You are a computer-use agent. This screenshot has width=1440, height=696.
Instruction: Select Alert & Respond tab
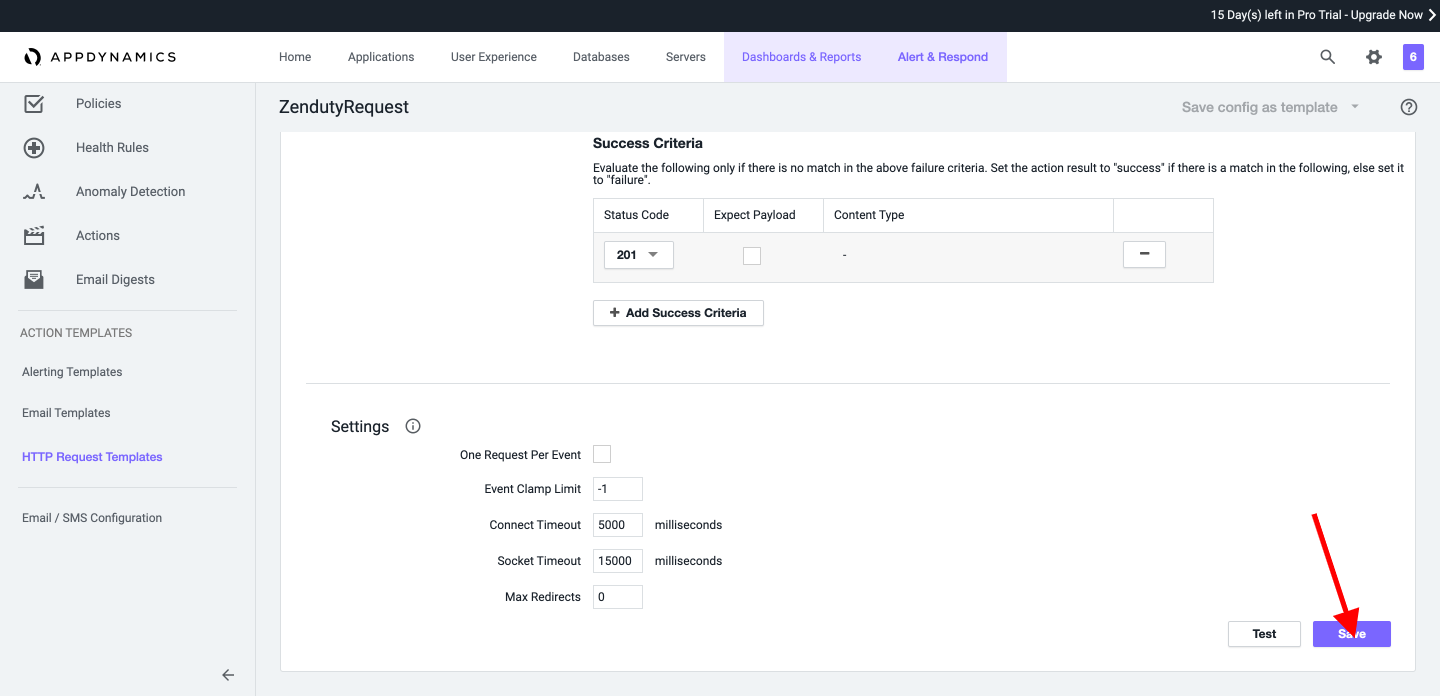pyautogui.click(x=943, y=57)
